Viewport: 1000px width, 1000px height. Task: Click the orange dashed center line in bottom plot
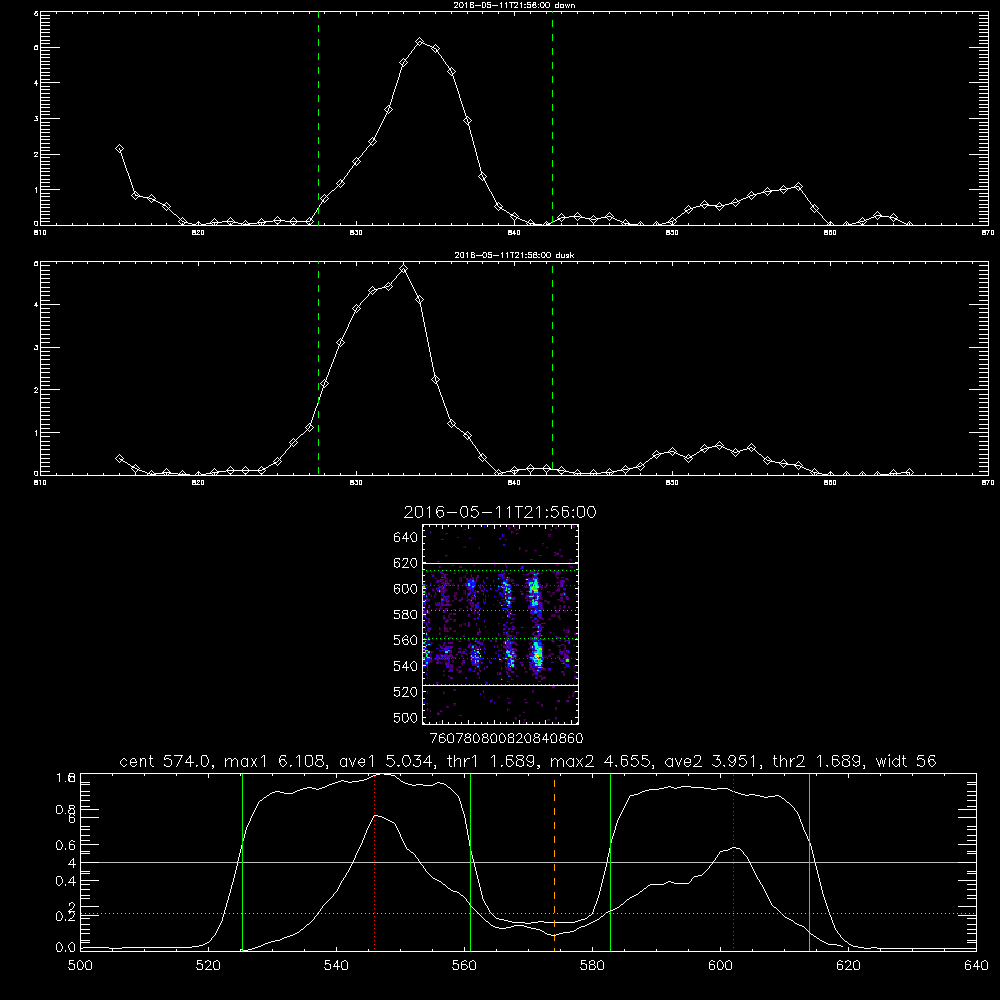click(x=554, y=861)
